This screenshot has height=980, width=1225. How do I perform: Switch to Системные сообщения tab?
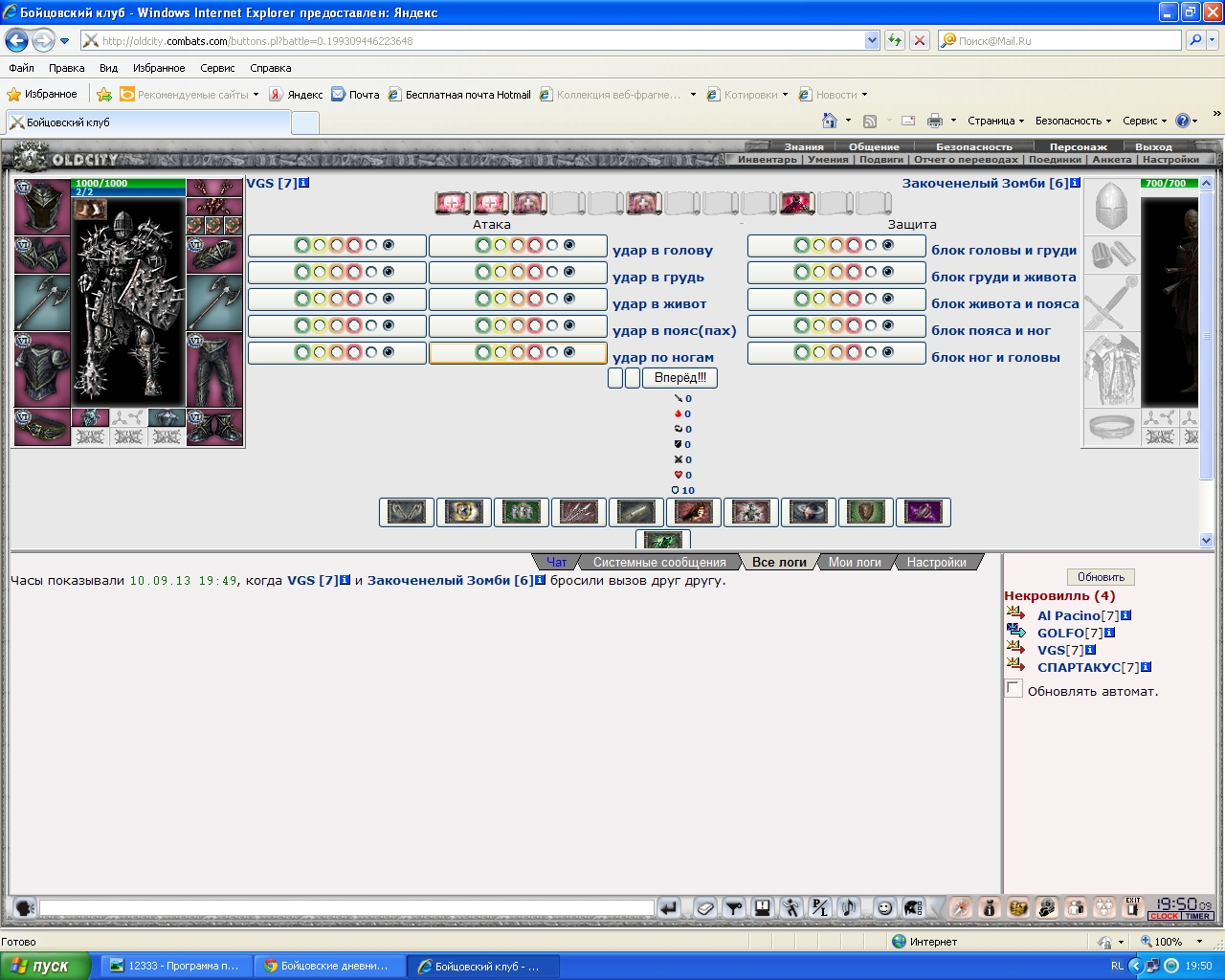(659, 562)
